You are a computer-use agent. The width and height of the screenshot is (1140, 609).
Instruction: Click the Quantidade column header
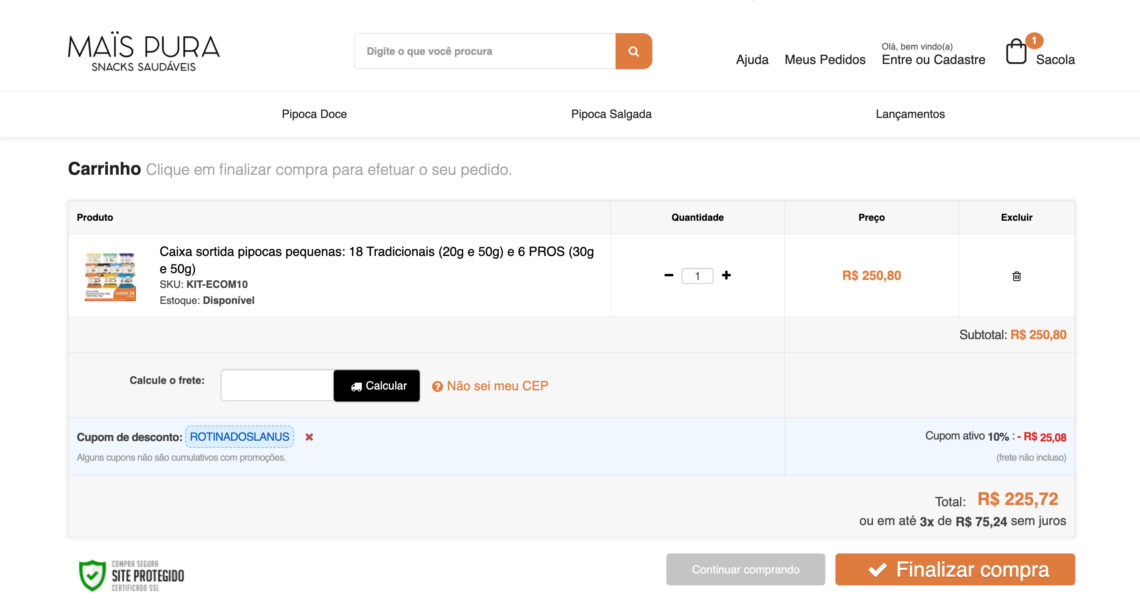tap(697, 217)
